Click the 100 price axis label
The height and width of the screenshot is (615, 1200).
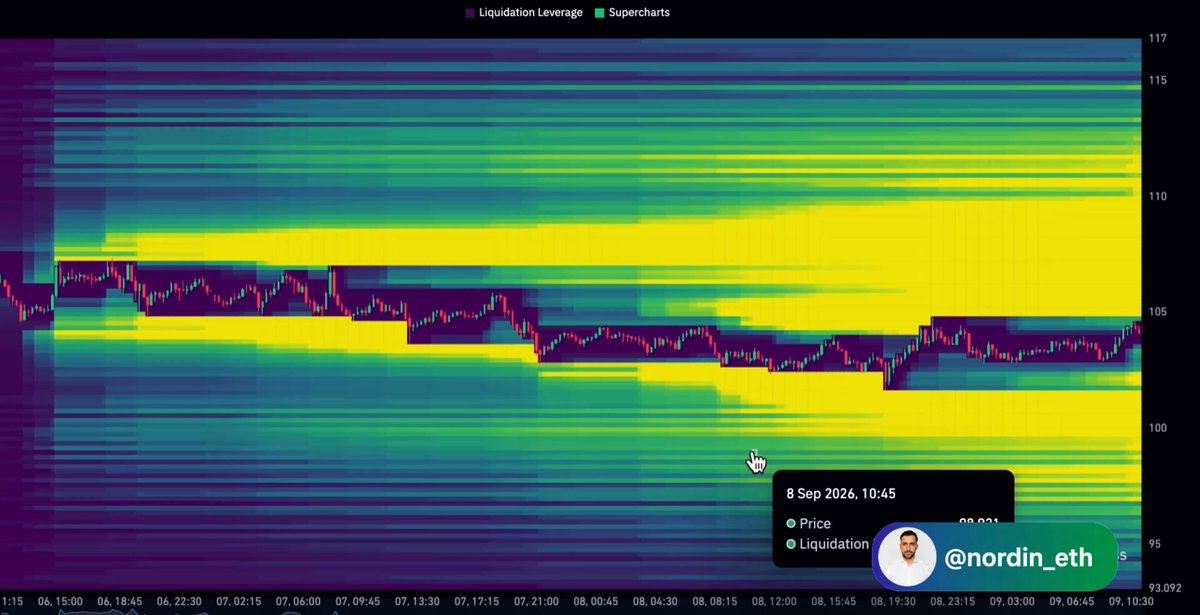1157,428
